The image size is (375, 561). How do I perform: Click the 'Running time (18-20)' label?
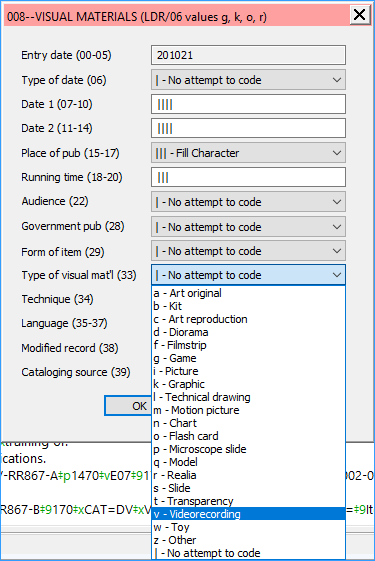click(x=72, y=177)
